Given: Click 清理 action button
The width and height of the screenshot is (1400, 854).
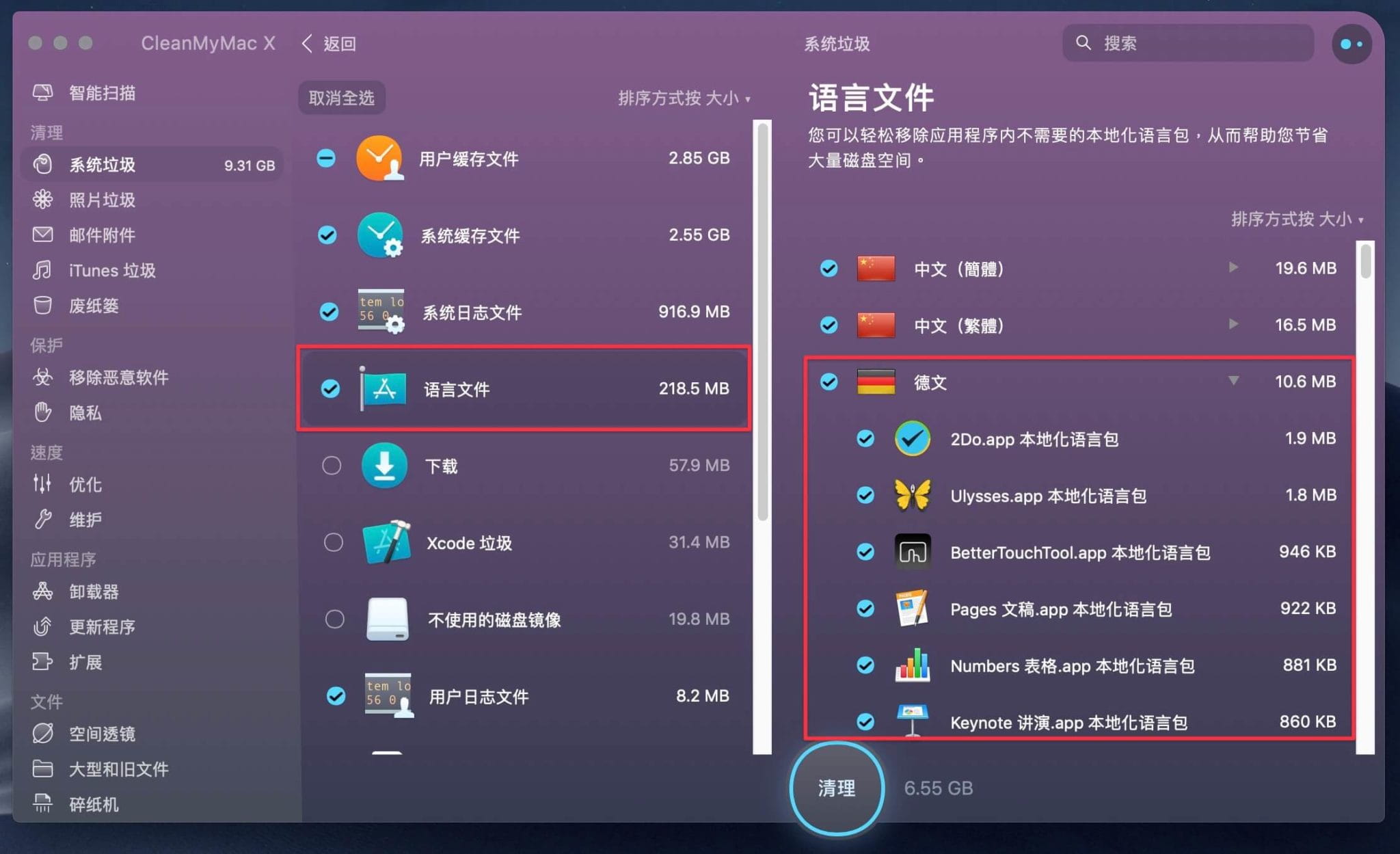Looking at the screenshot, I should click(838, 789).
